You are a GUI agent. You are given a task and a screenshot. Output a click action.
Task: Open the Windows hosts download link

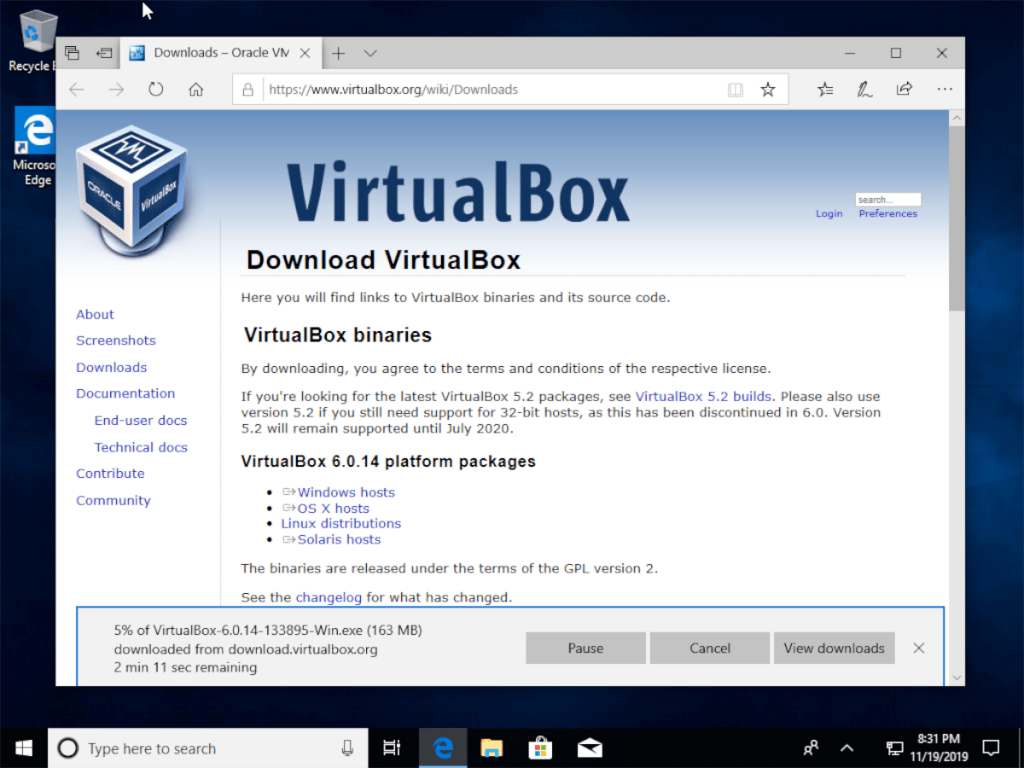(349, 492)
